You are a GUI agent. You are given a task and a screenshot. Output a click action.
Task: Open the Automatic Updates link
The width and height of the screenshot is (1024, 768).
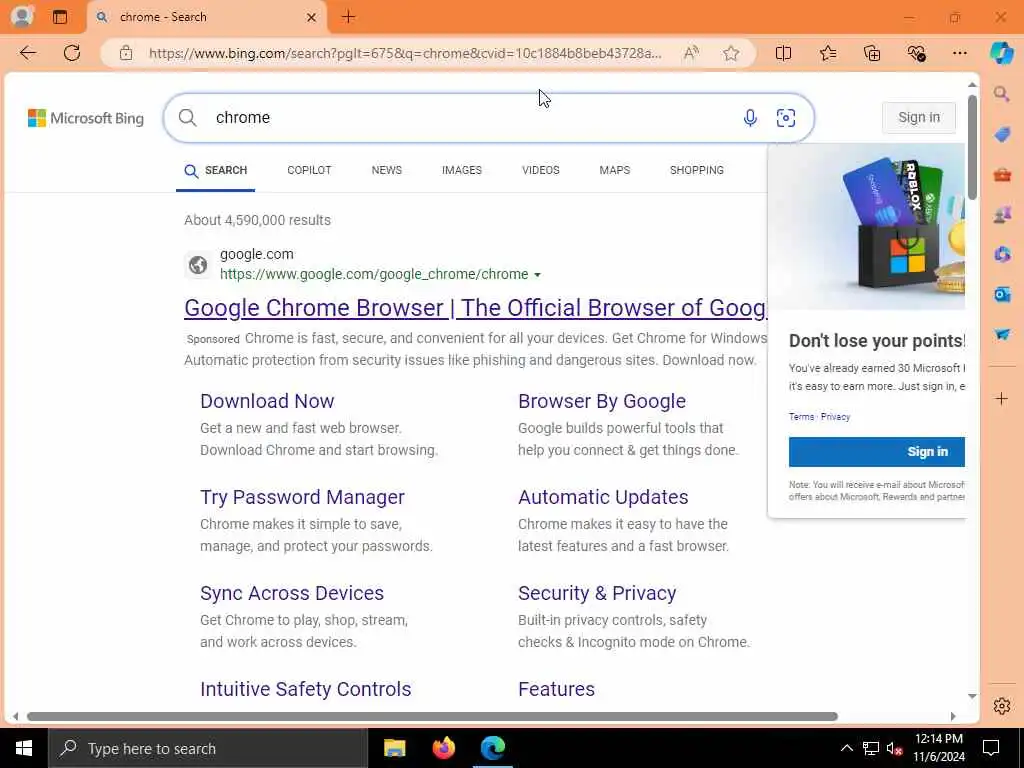click(603, 497)
